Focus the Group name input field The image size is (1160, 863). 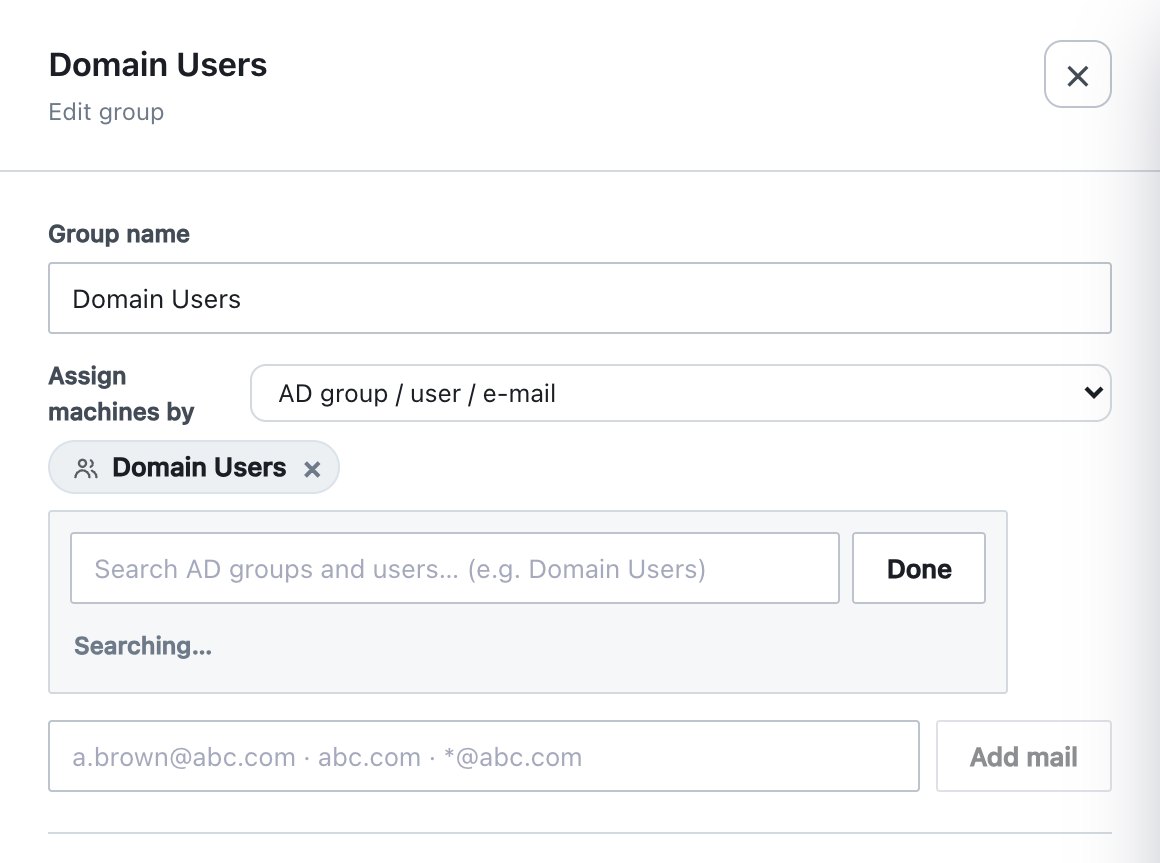[580, 298]
